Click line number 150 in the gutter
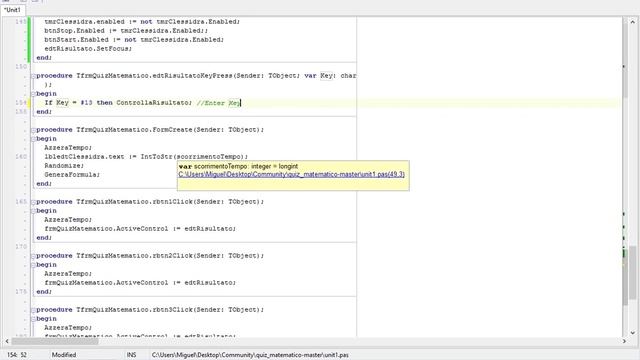The width and height of the screenshot is (640, 360). 21,67
